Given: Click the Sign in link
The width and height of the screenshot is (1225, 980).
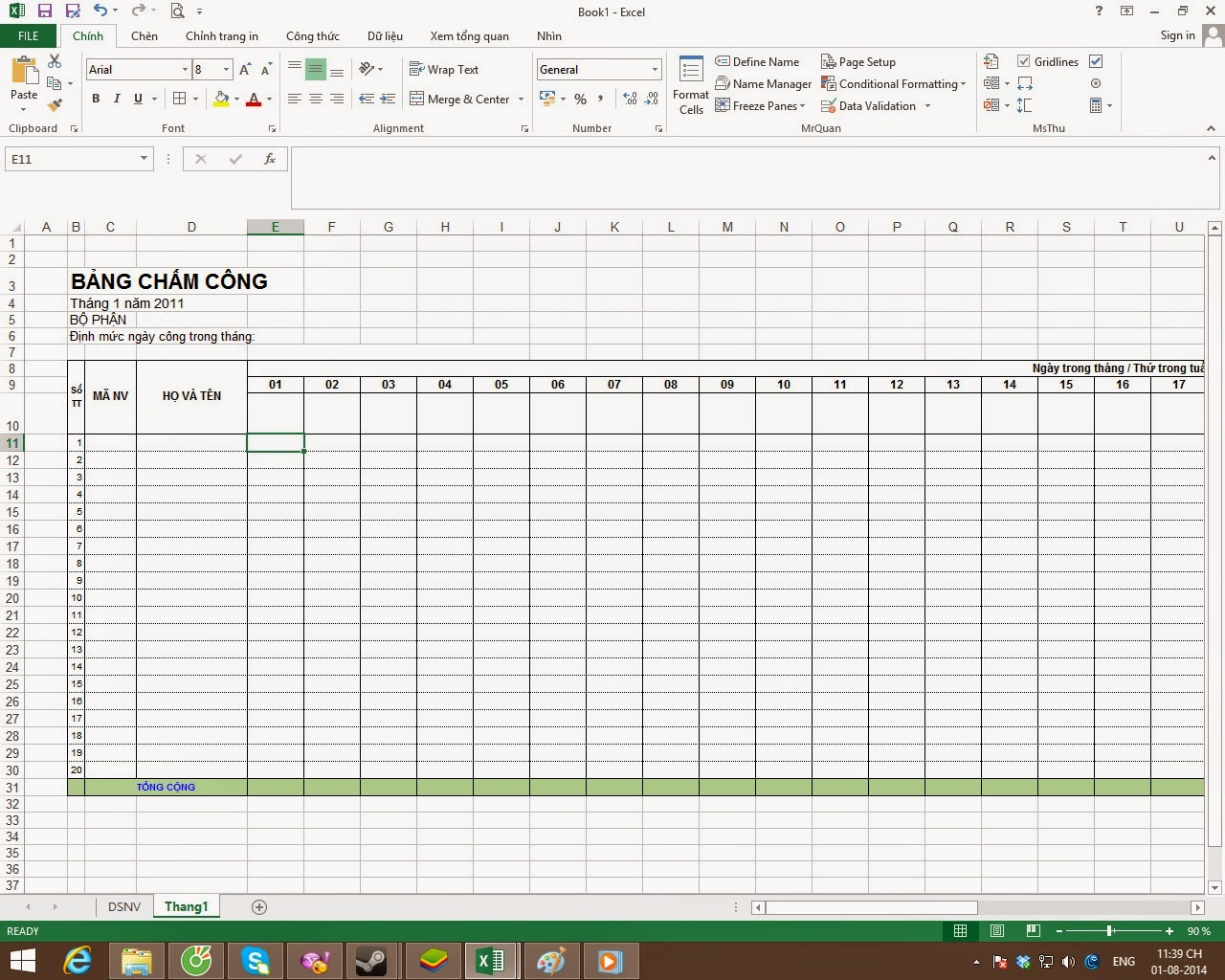Looking at the screenshot, I should (1176, 35).
